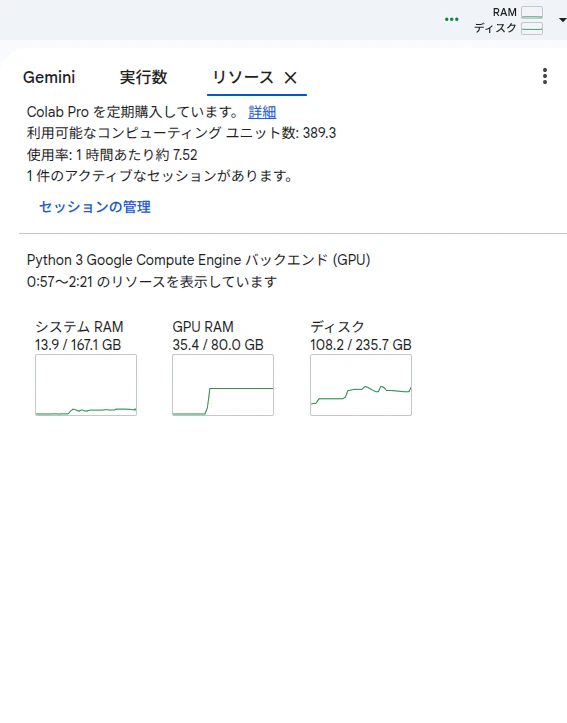Click 利用可能なコンピューティング ユニット数: 389.3
567x723 pixels.
coord(182,133)
